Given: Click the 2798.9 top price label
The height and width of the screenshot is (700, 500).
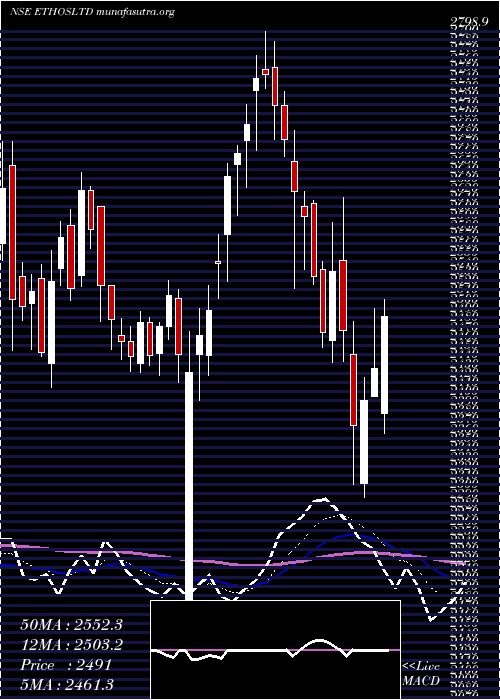Looking at the screenshot, I should [471, 21].
